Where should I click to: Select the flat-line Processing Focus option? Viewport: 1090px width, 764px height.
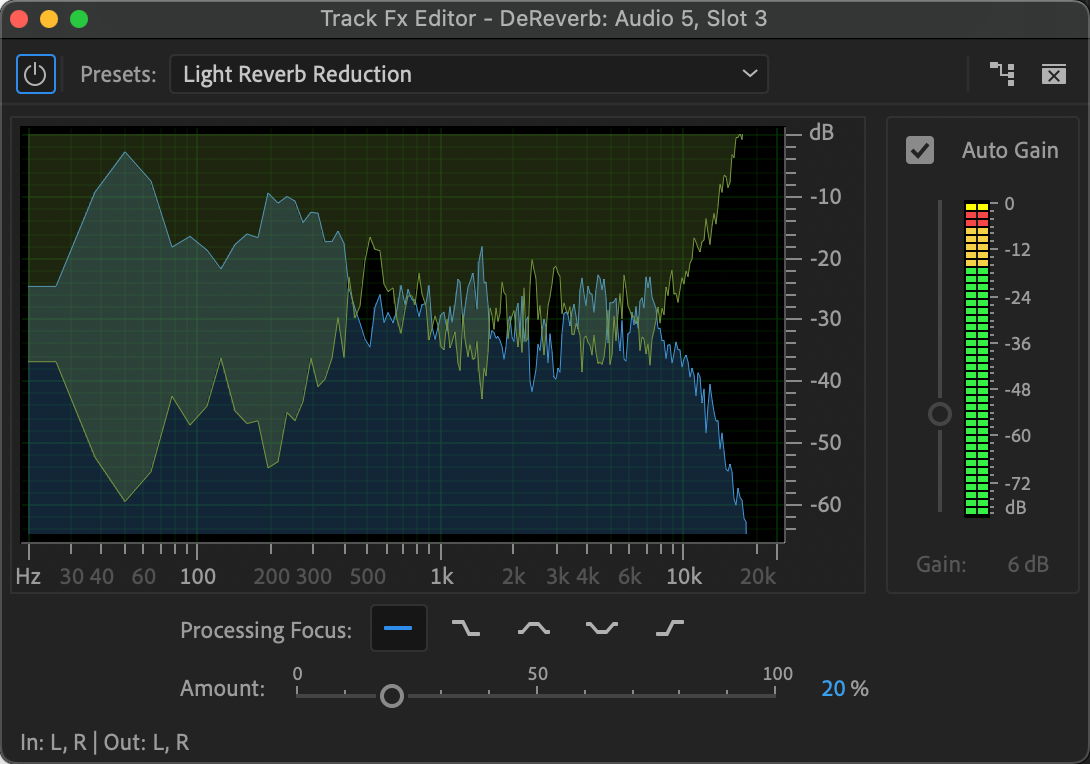398,629
